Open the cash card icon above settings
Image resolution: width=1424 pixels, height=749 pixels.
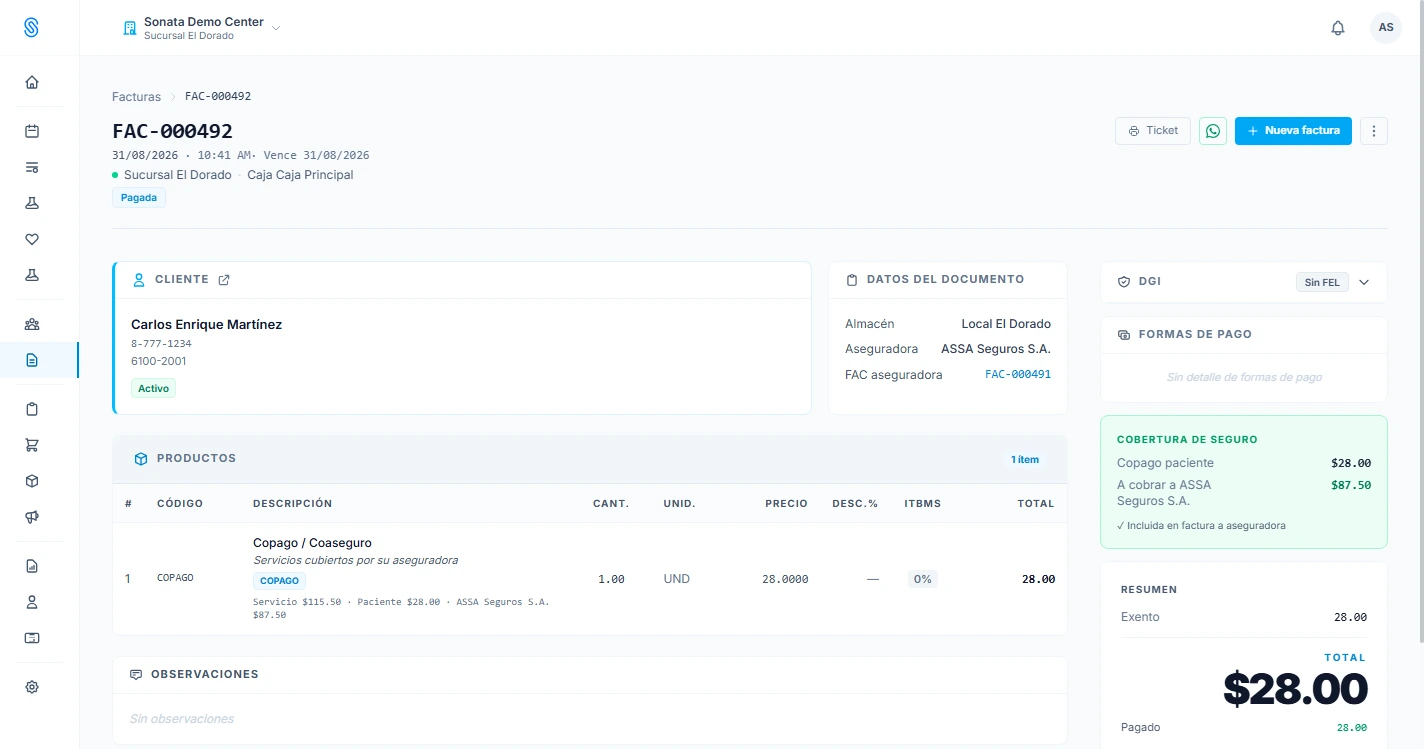(x=32, y=638)
